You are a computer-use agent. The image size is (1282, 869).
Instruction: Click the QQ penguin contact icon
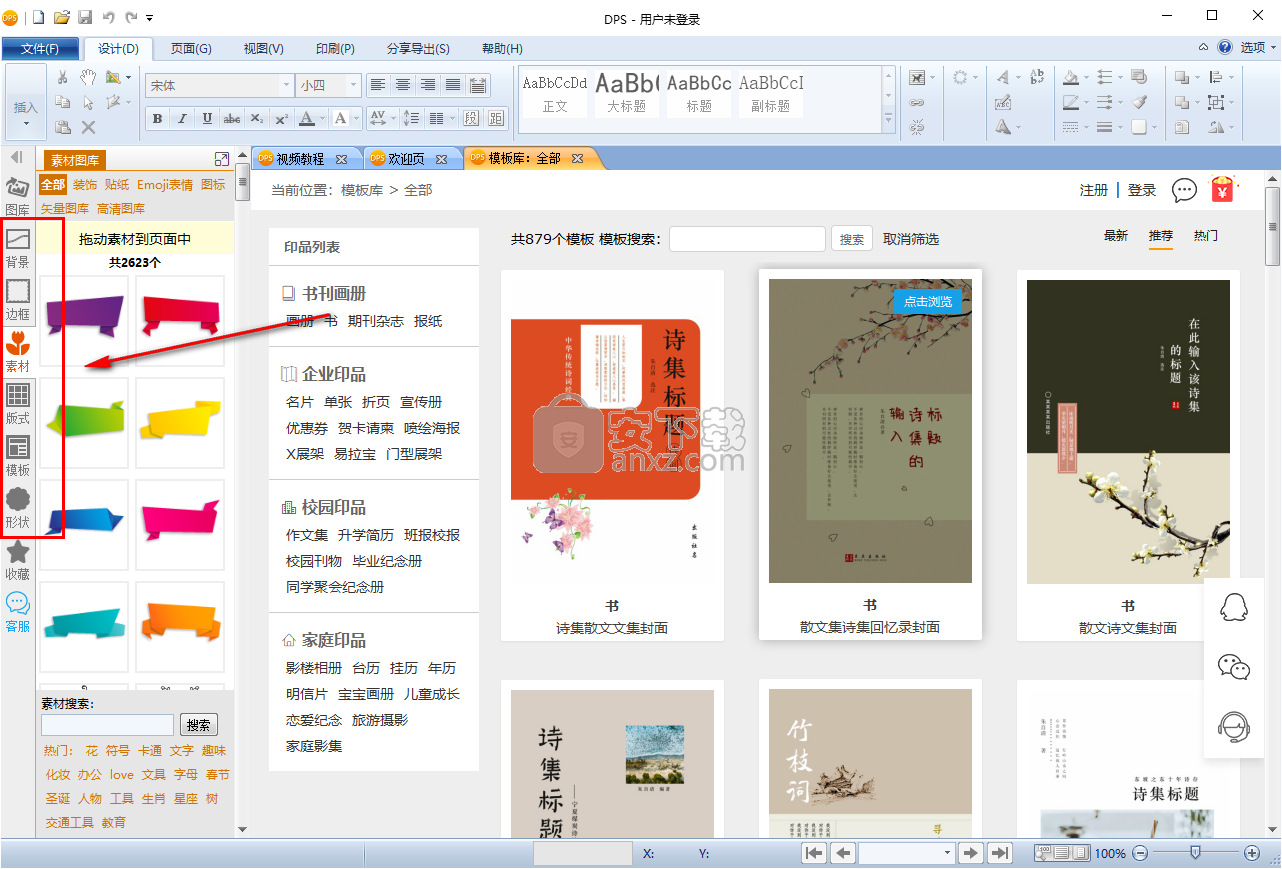[x=1234, y=608]
